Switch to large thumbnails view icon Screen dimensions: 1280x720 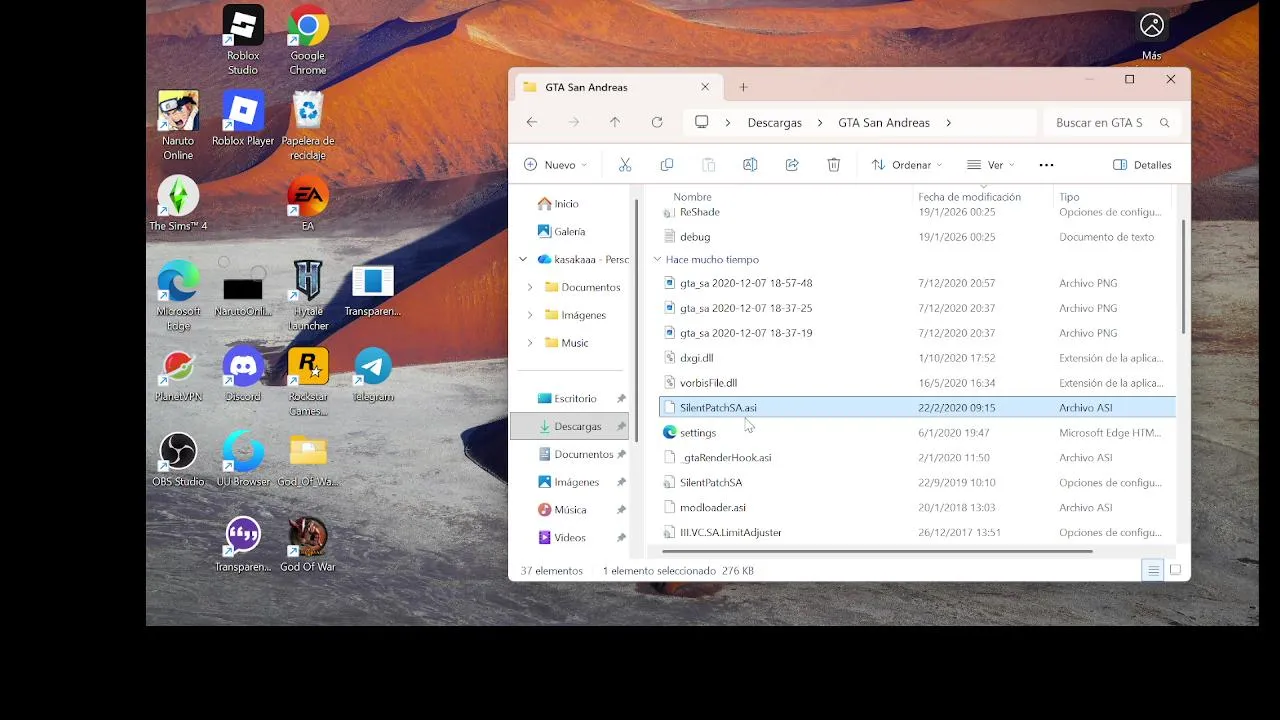pyautogui.click(x=1175, y=570)
